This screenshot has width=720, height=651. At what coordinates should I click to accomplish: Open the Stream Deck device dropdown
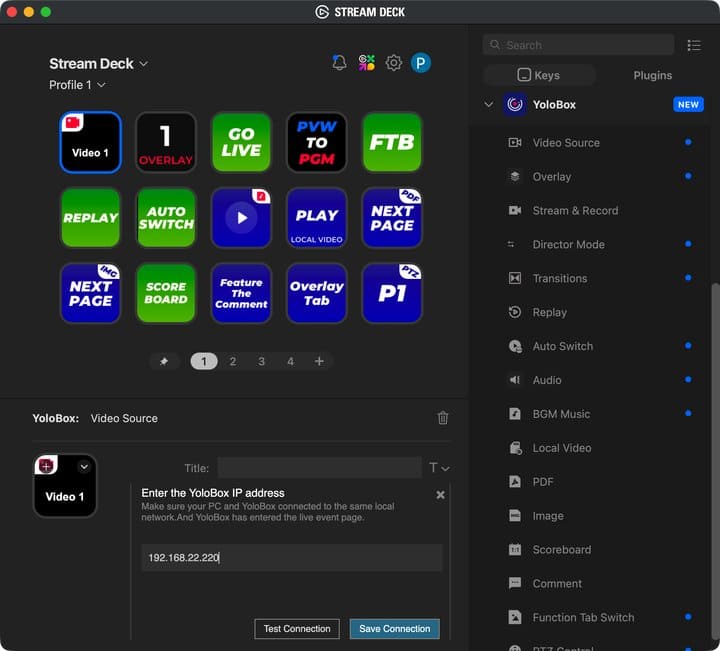99,63
